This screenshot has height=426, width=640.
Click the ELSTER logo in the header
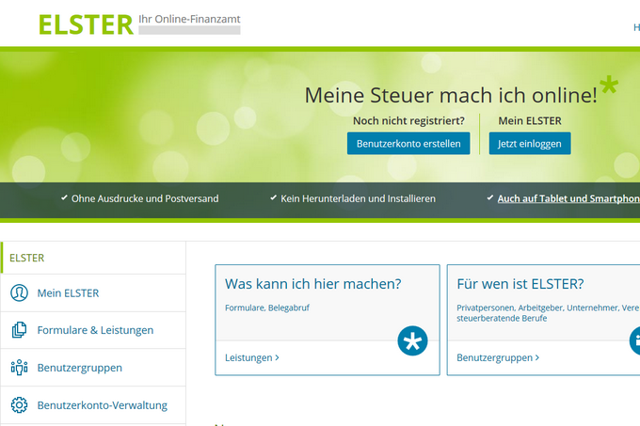pos(86,25)
